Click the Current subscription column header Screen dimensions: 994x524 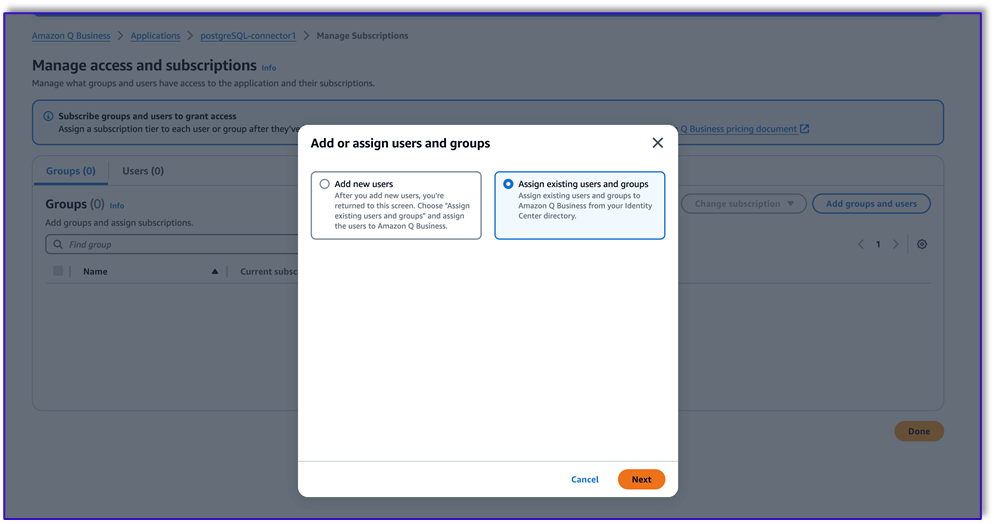[269, 272]
